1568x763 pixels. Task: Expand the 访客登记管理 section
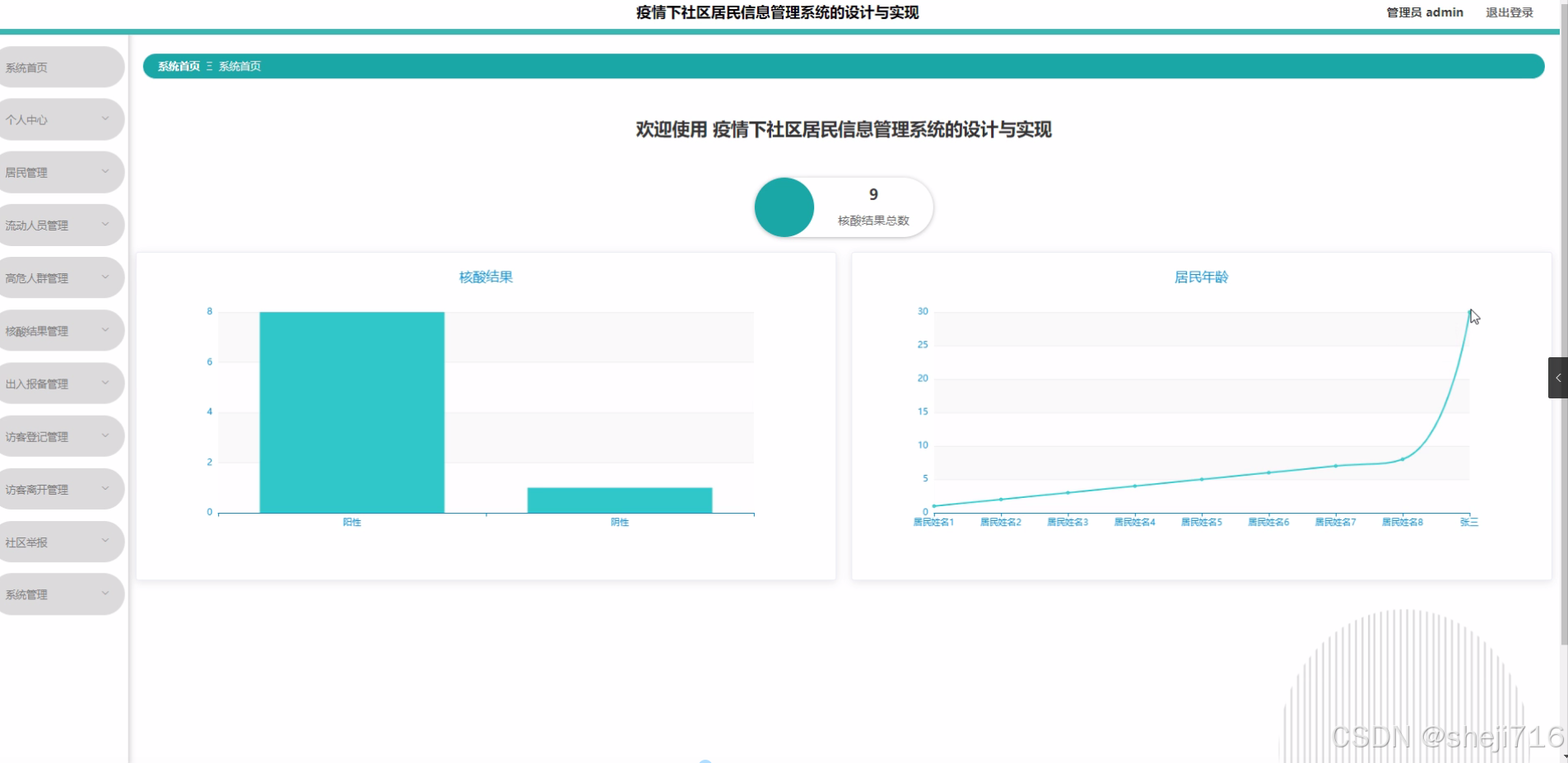click(58, 435)
